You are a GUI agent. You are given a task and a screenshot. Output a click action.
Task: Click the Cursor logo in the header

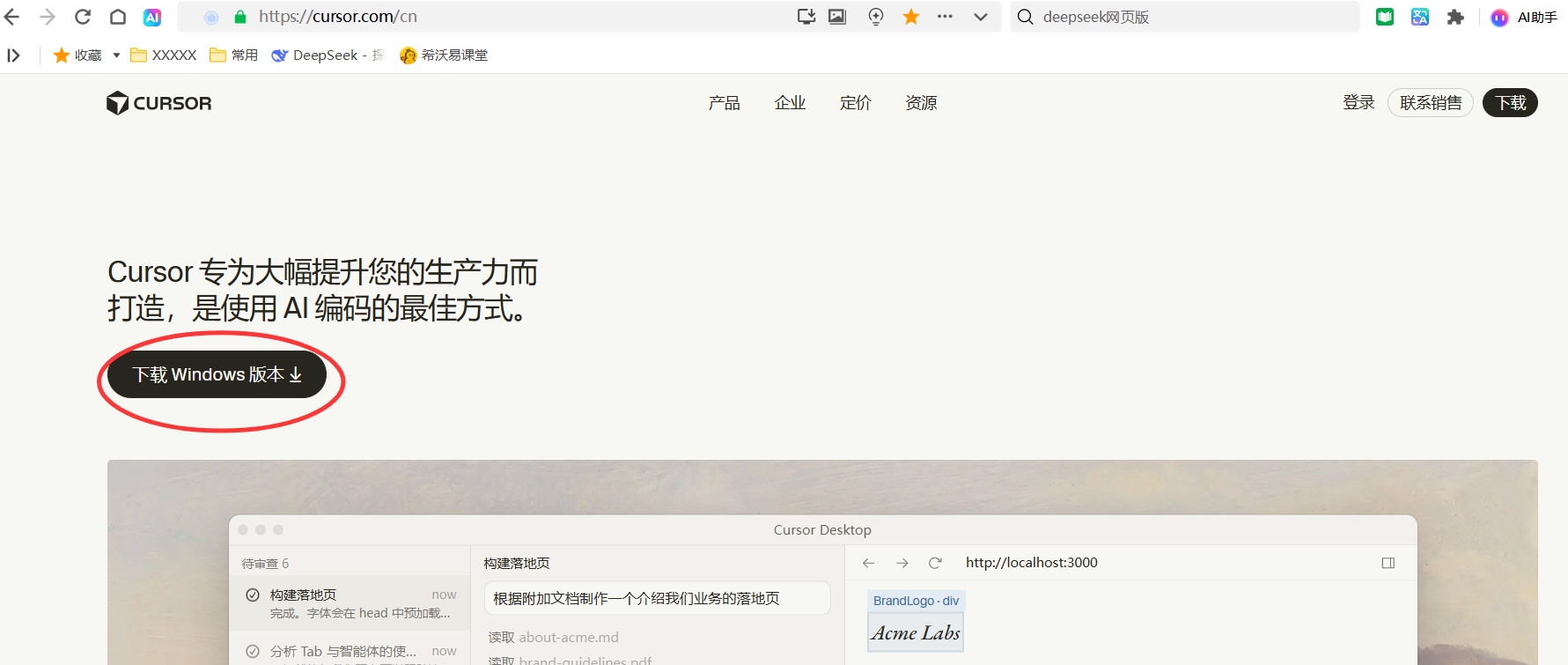click(159, 103)
